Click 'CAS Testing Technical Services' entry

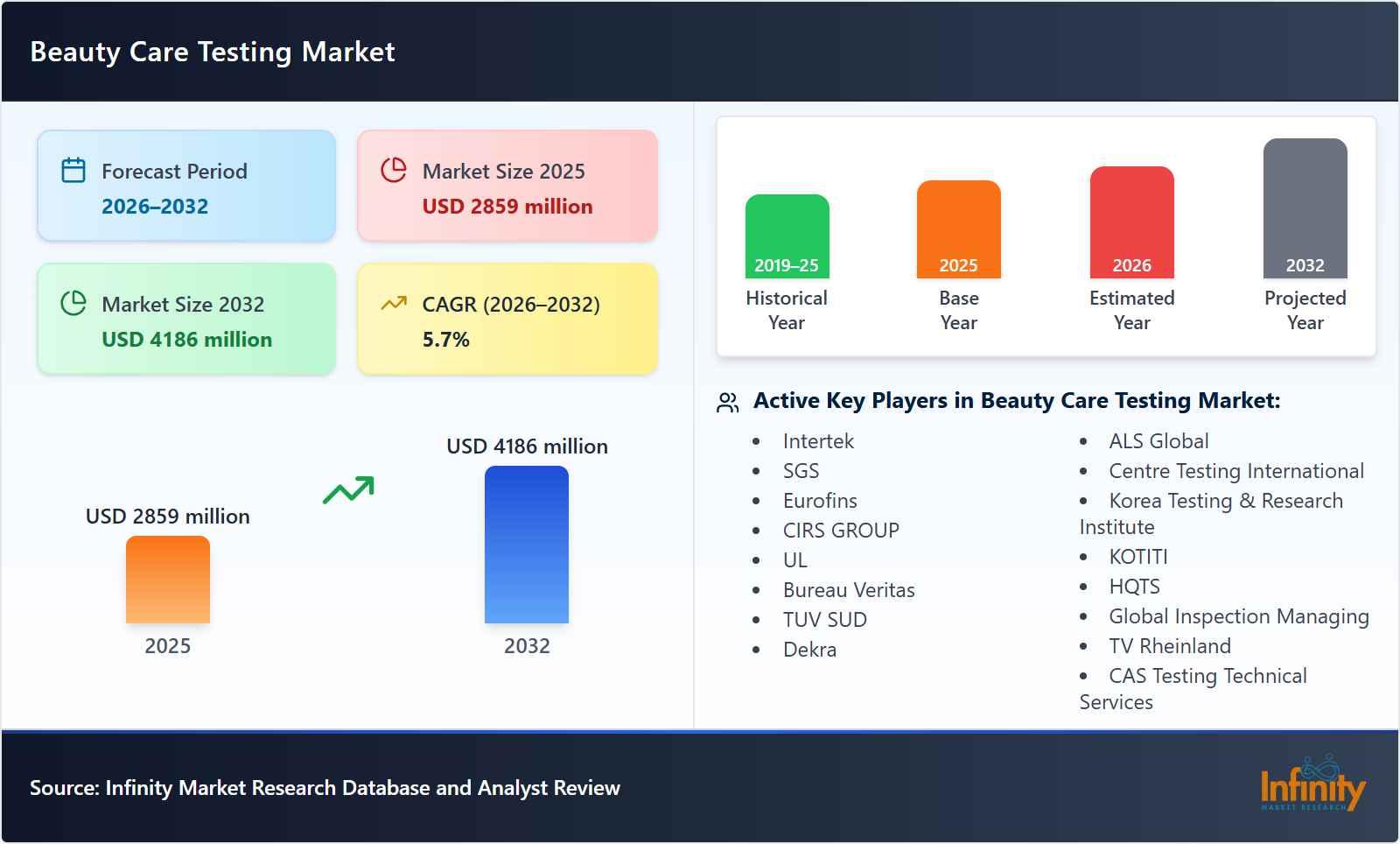pyautogui.click(x=1193, y=689)
